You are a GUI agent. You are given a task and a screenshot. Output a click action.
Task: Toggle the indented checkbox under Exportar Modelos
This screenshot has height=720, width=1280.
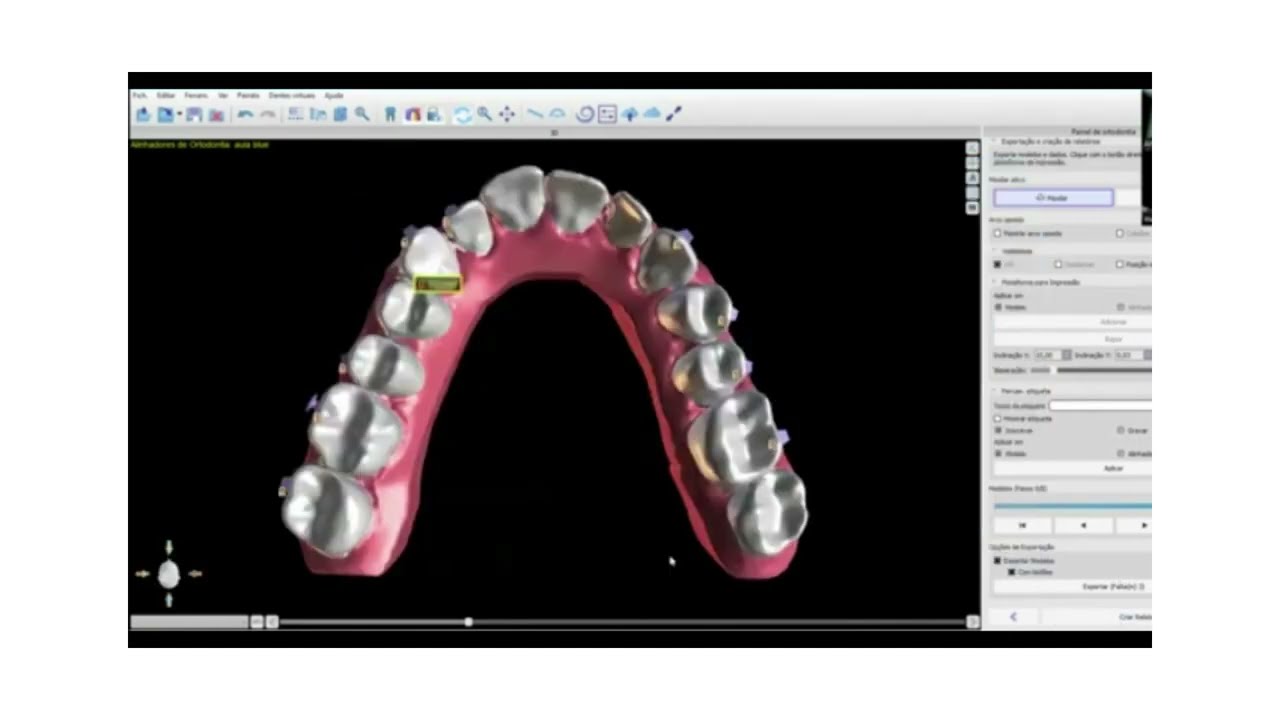point(1011,572)
